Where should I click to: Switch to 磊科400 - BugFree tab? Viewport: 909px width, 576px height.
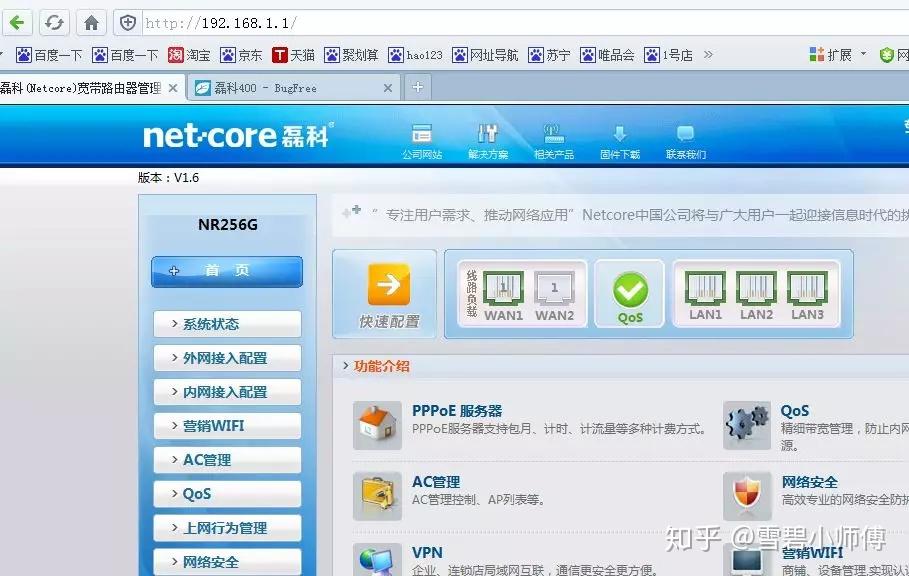[294, 88]
